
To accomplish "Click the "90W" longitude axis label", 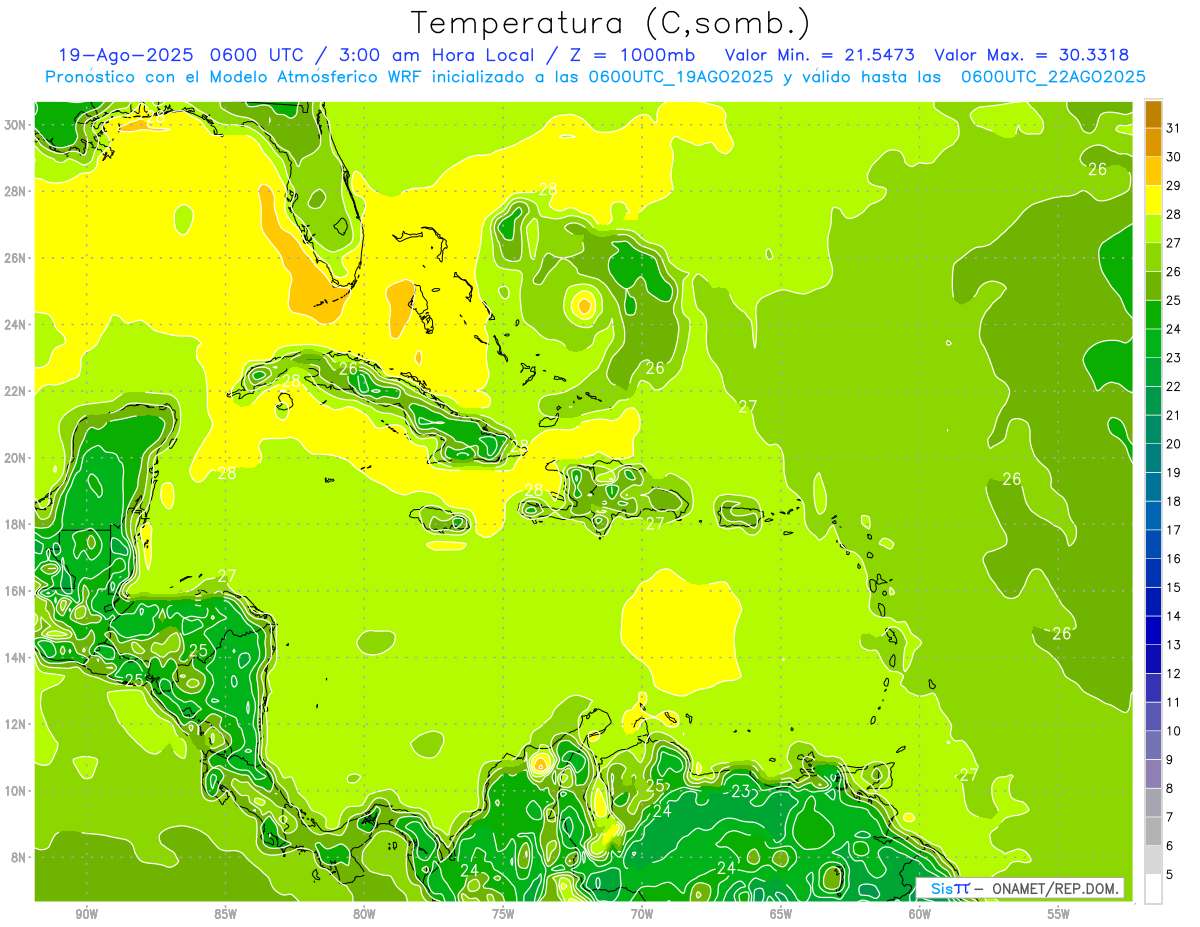I will point(87,914).
